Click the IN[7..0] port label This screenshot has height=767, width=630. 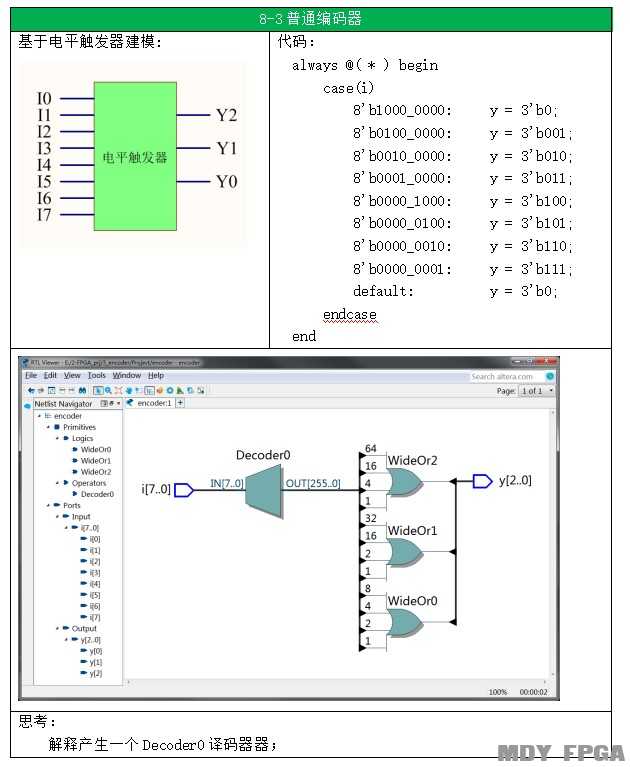[226, 483]
